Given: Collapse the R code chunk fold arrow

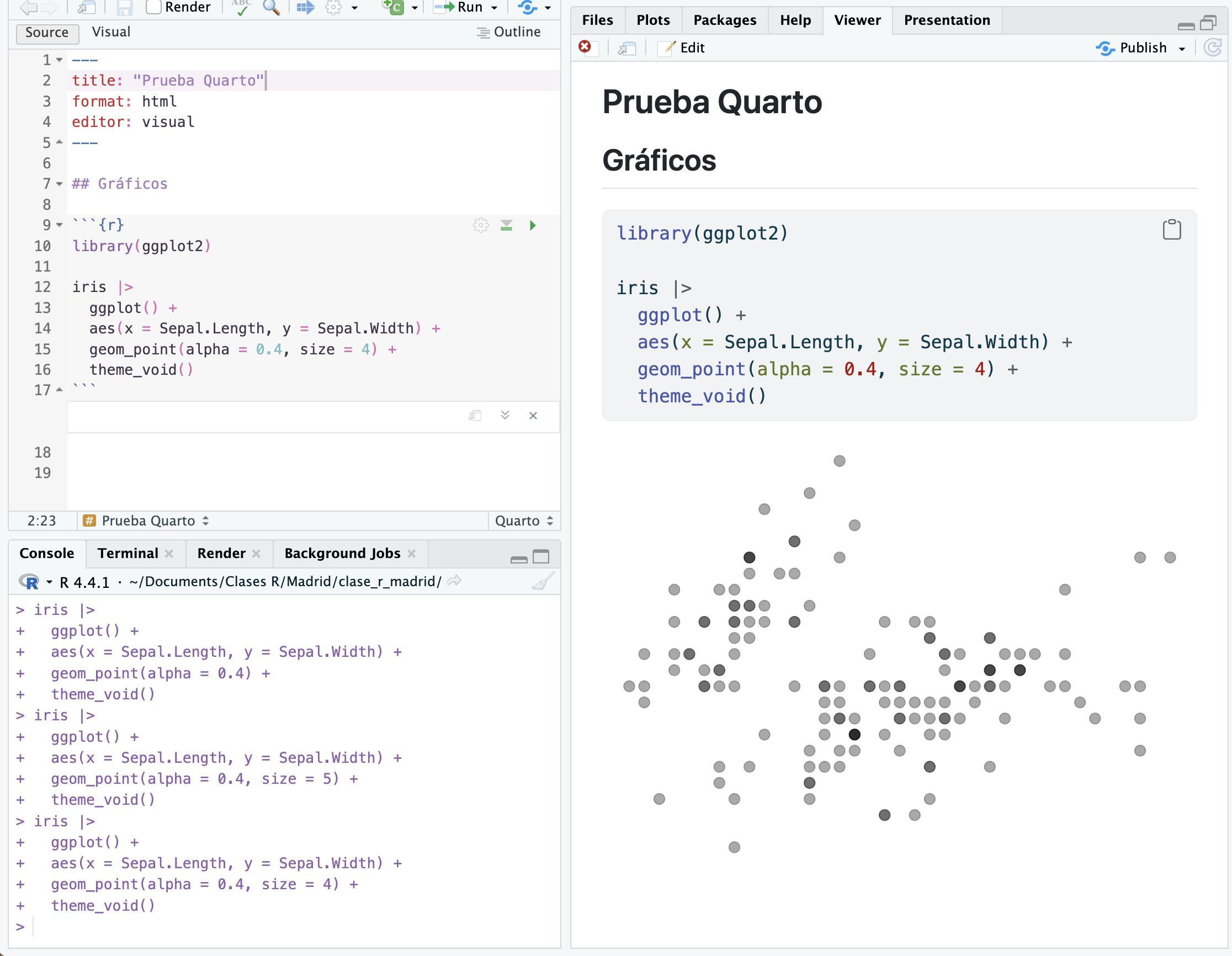Looking at the screenshot, I should pyautogui.click(x=59, y=226).
